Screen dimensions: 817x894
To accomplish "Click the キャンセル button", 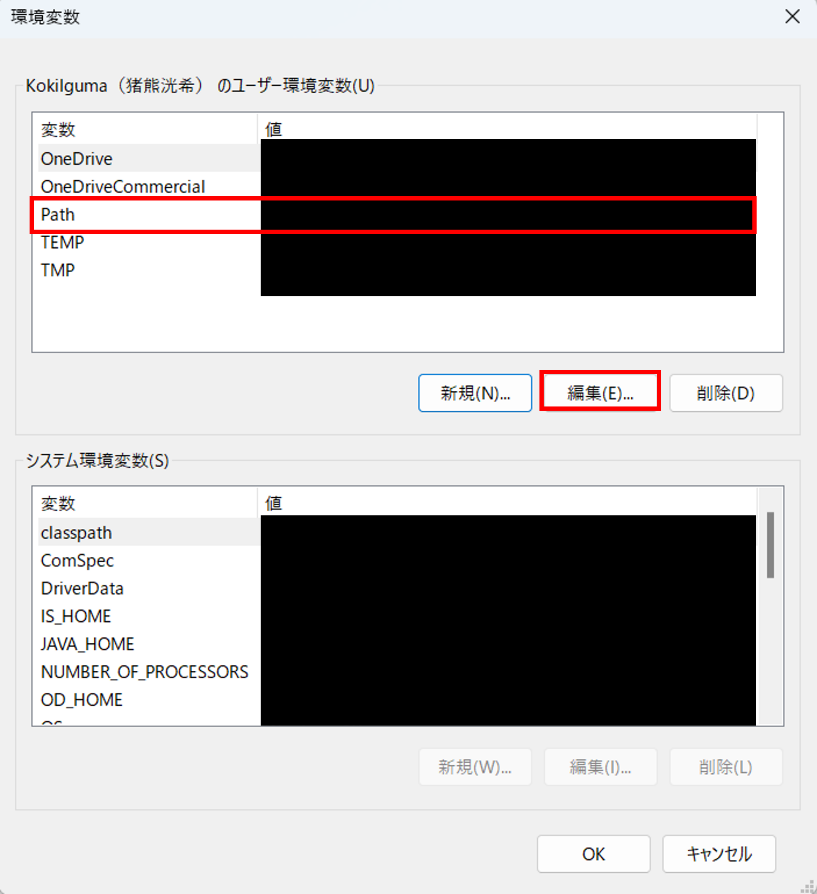I will click(x=719, y=854).
